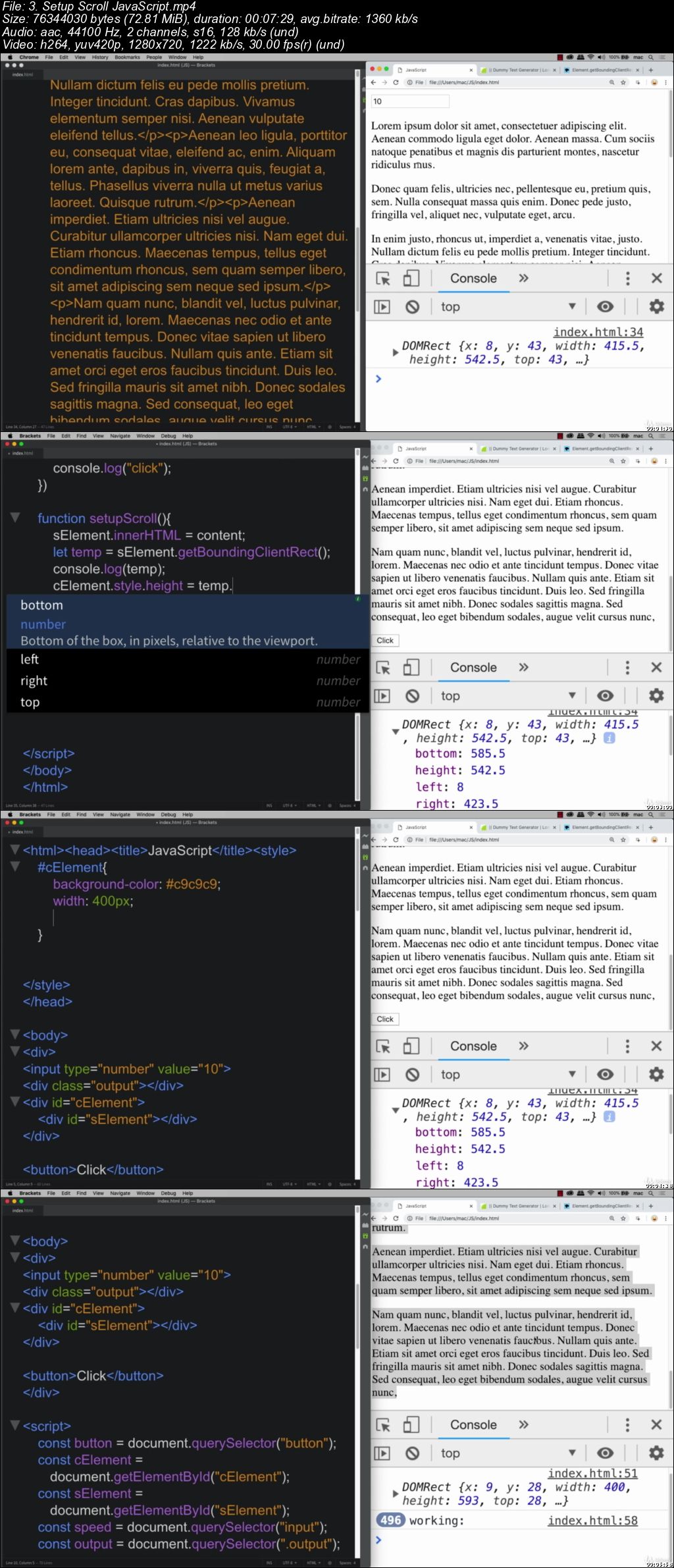Open the index.html:58 source link

(592, 1521)
